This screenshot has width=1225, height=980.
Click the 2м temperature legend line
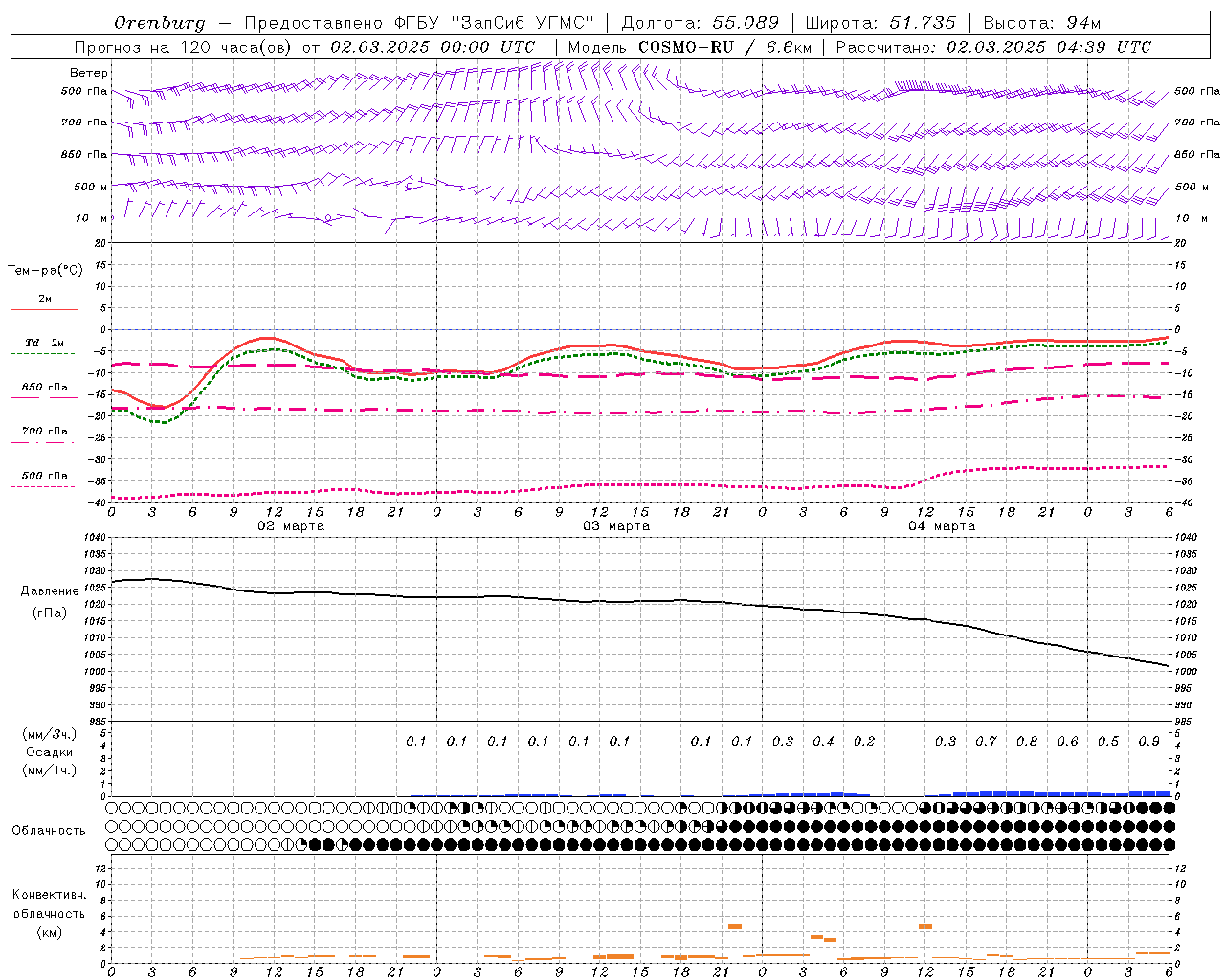(44, 309)
